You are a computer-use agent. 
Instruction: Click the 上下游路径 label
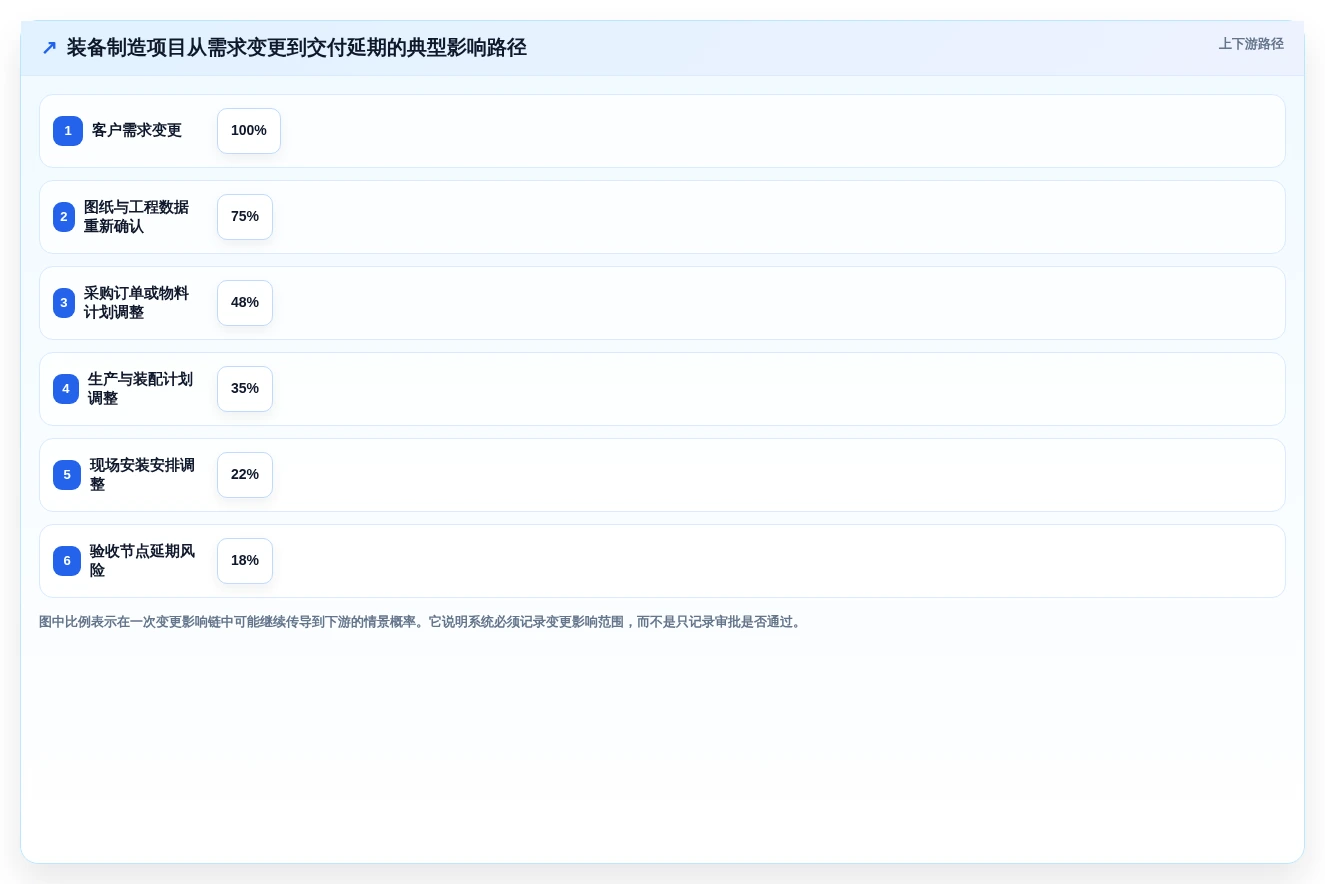(1251, 44)
